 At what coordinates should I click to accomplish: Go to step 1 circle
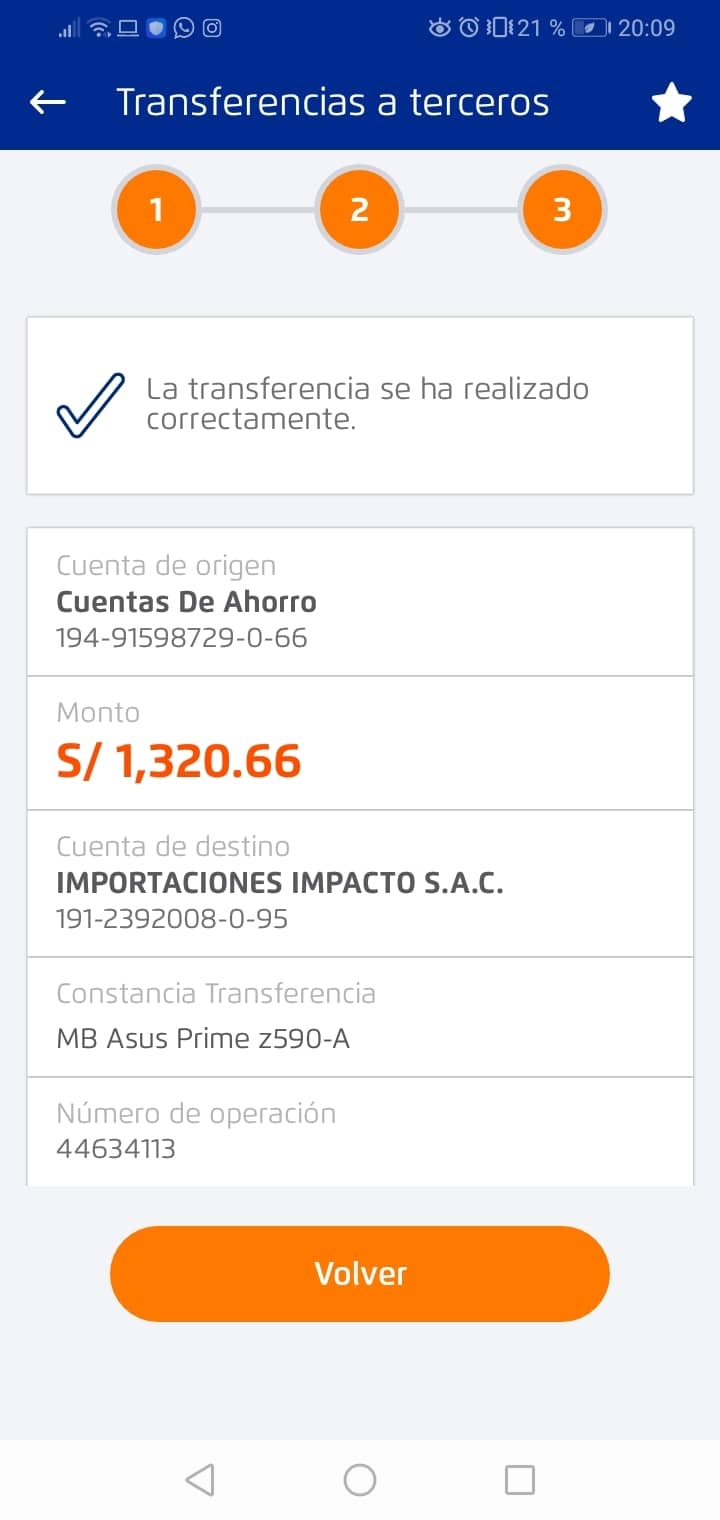[157, 210]
